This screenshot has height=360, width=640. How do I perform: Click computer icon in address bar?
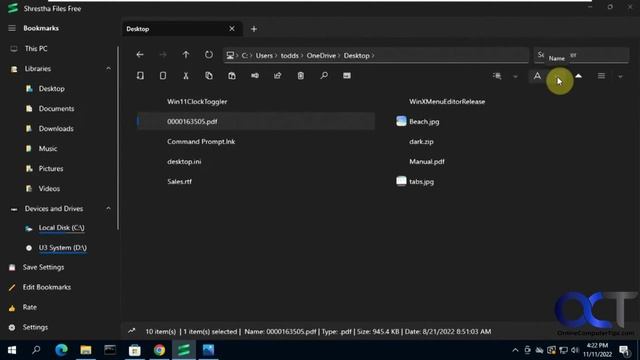[230, 56]
